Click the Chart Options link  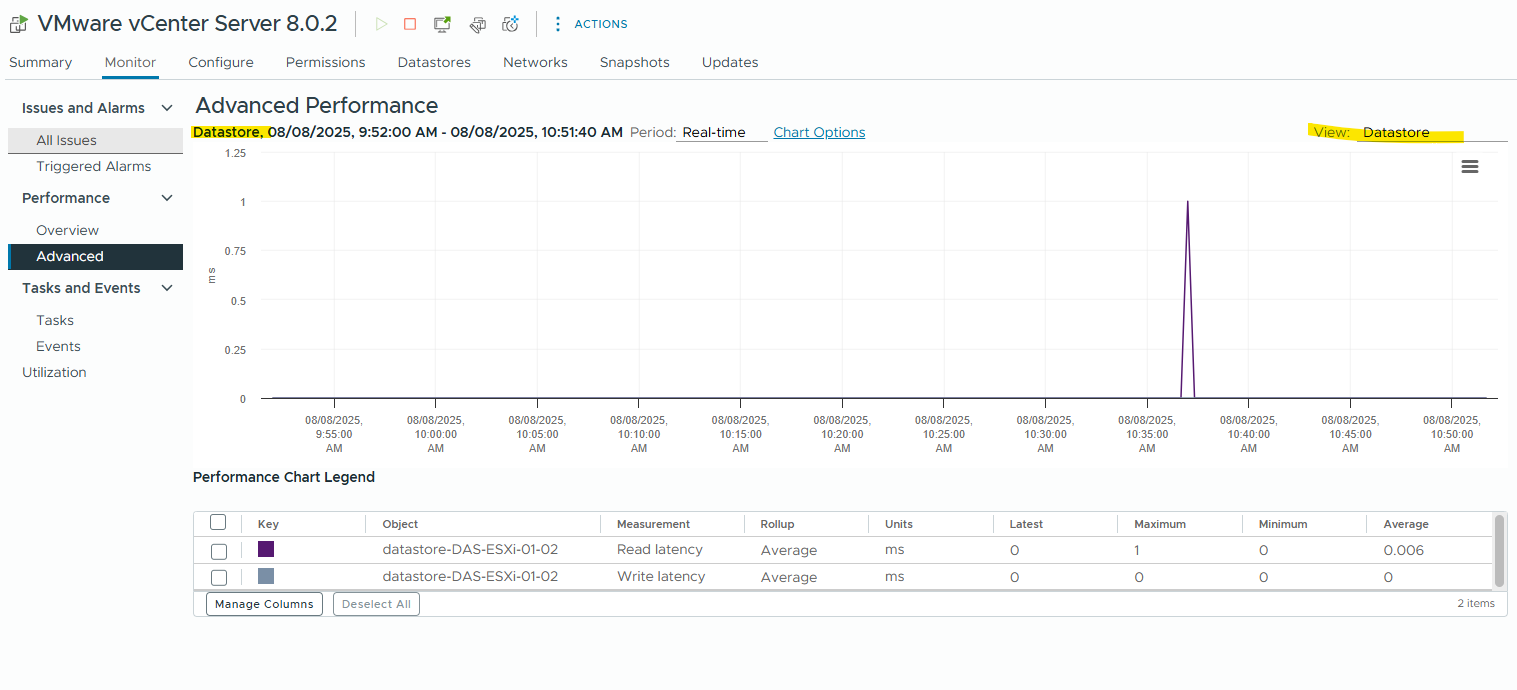click(x=819, y=132)
